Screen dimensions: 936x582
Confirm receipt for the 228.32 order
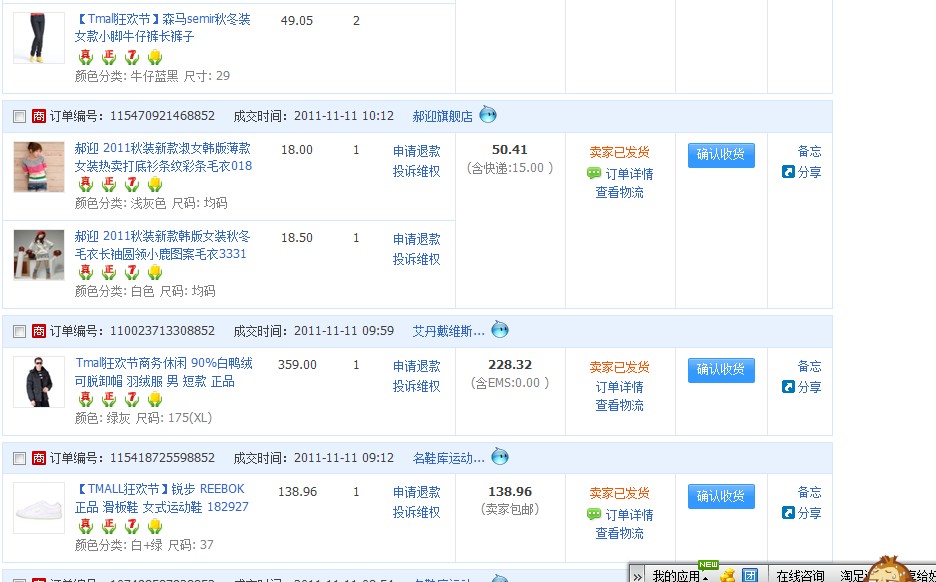coord(721,369)
